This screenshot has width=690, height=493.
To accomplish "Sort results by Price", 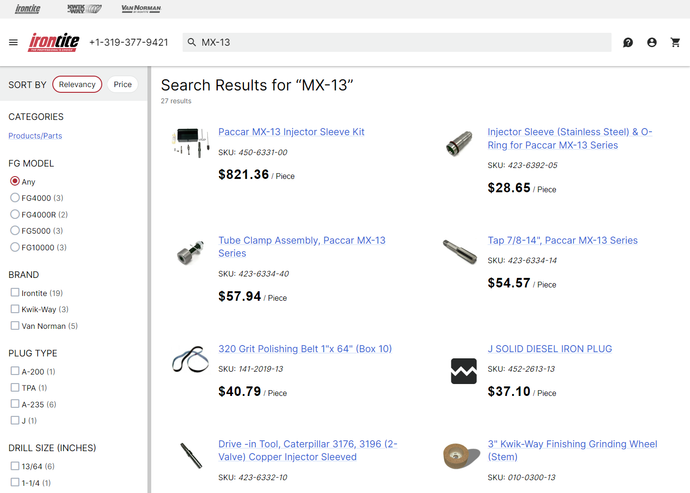I will 122,85.
